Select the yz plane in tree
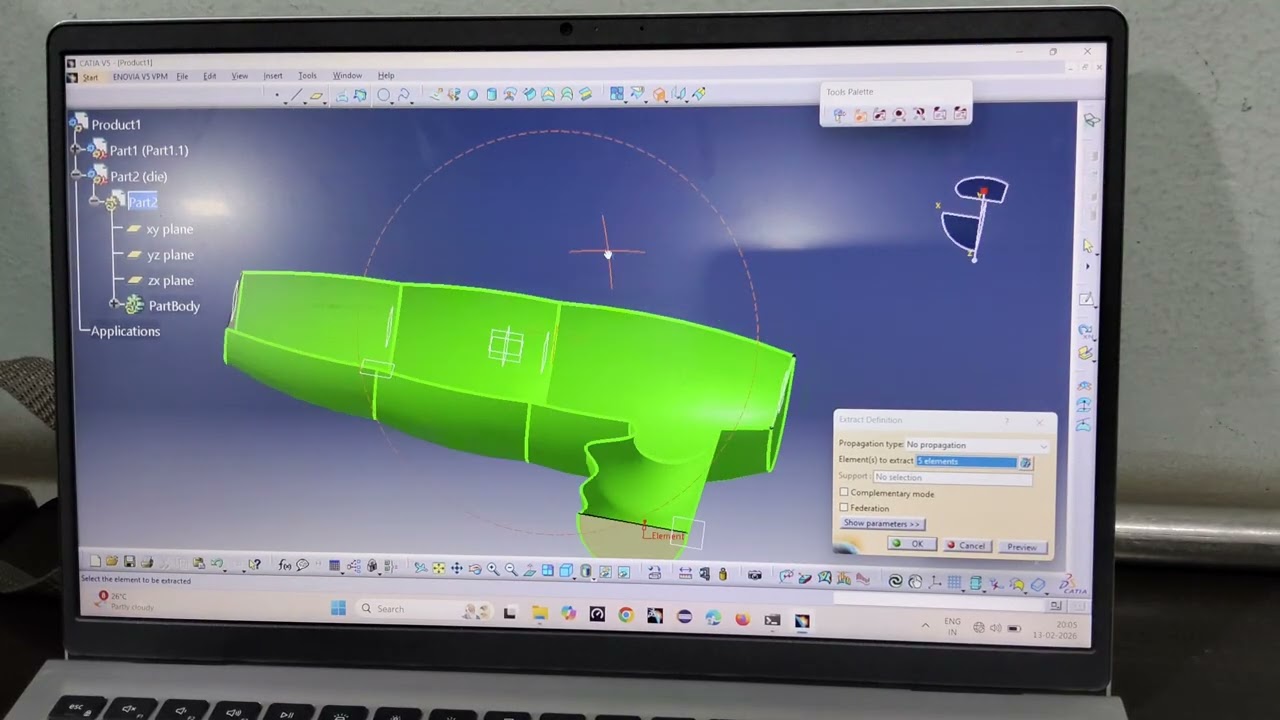This screenshot has height=720, width=1280. (170, 255)
